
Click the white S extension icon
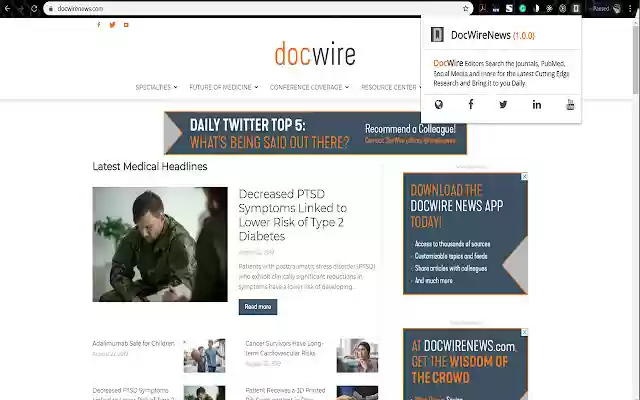coord(509,9)
